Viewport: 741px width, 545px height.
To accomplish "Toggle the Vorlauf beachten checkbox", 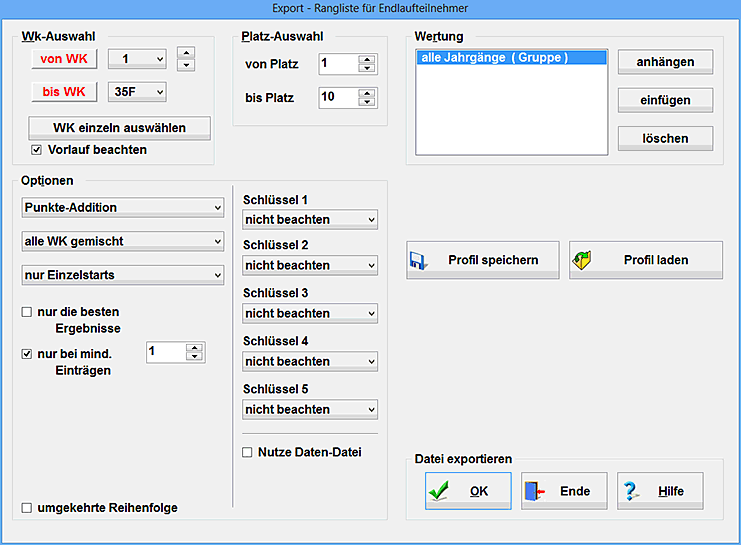I will [37, 150].
